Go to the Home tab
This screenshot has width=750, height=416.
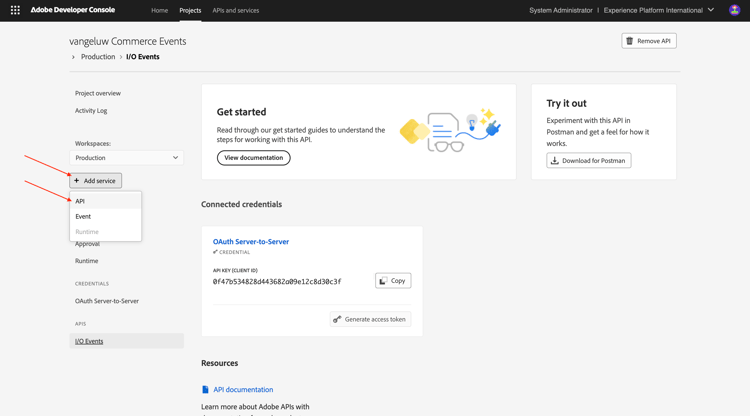(x=159, y=11)
